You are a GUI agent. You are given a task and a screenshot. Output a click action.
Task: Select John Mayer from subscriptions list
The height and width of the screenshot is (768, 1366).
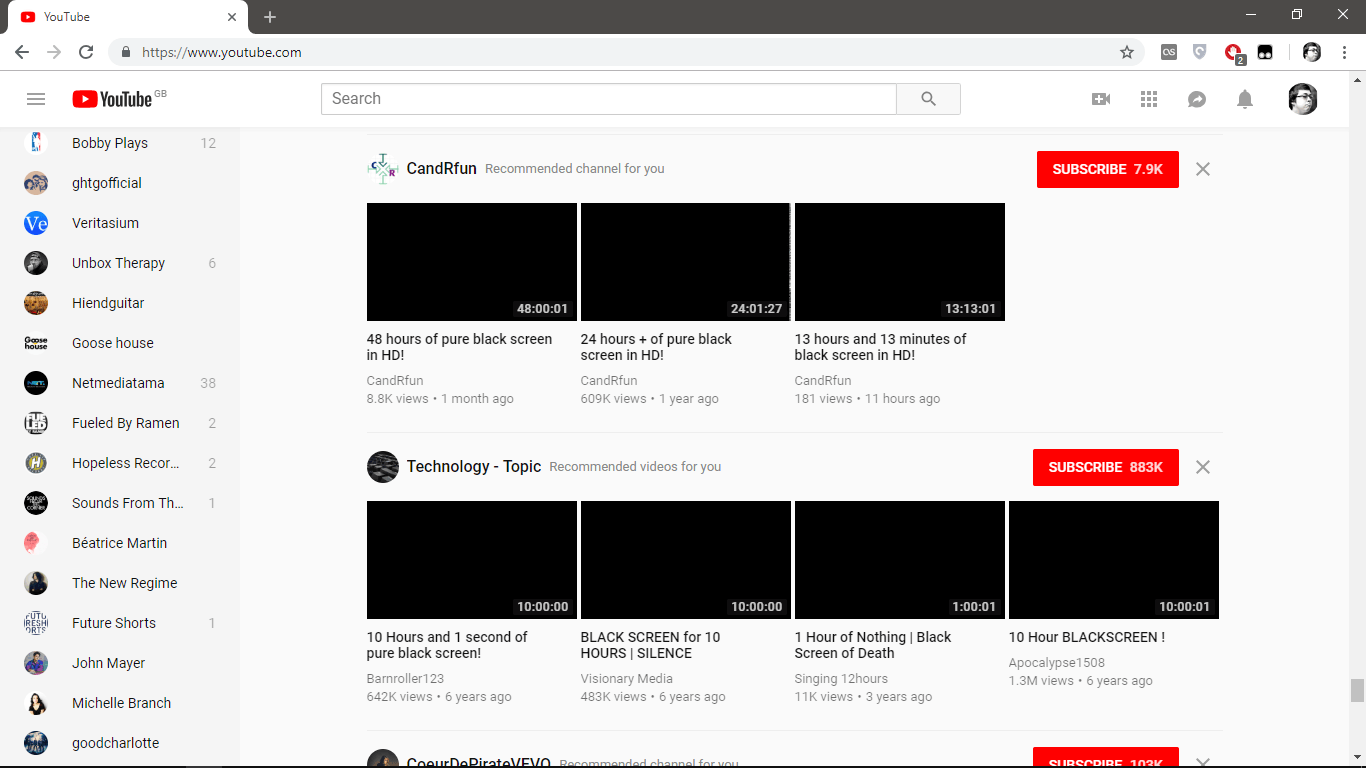[x=108, y=663]
